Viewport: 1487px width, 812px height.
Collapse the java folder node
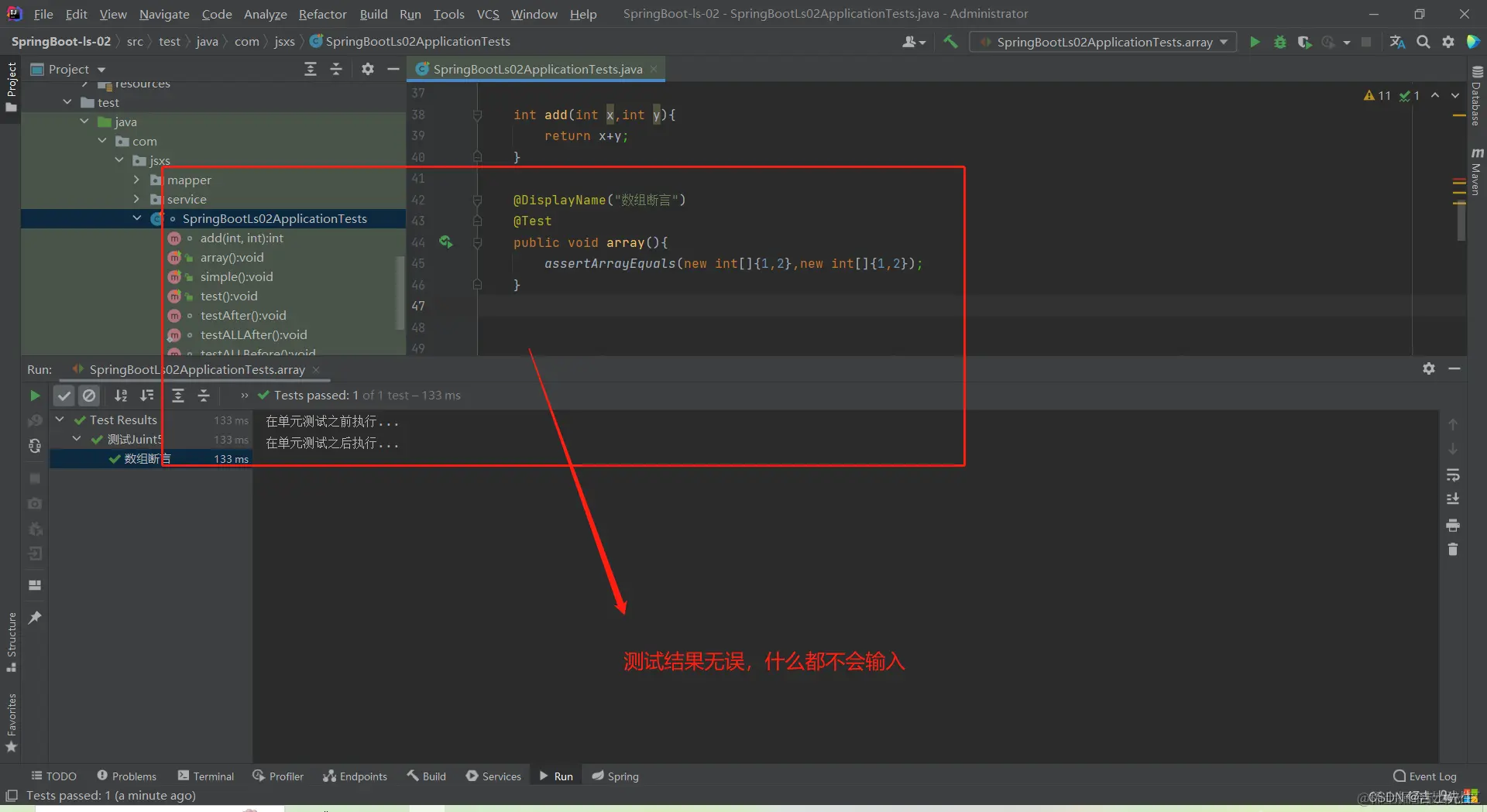tap(84, 122)
